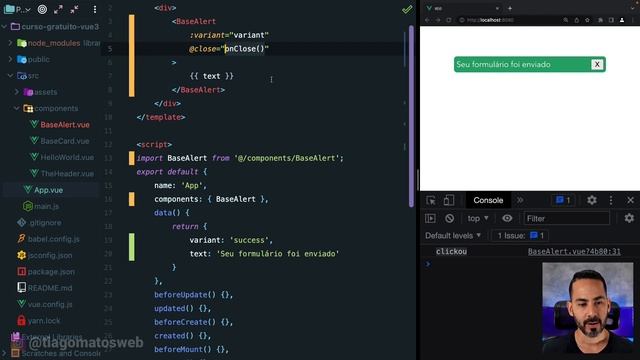Viewport: 640px width, 360px height.
Task: Expand Scratches and Consoles node
Action: 4,353
